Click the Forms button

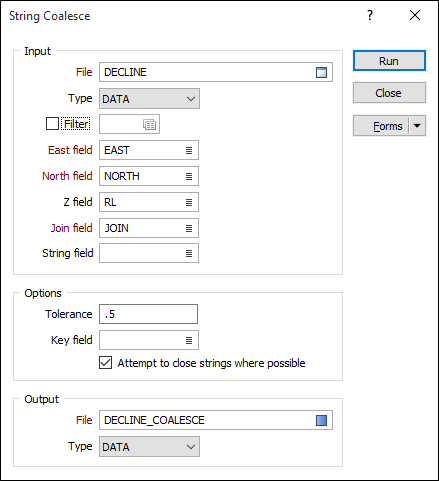tap(381, 126)
